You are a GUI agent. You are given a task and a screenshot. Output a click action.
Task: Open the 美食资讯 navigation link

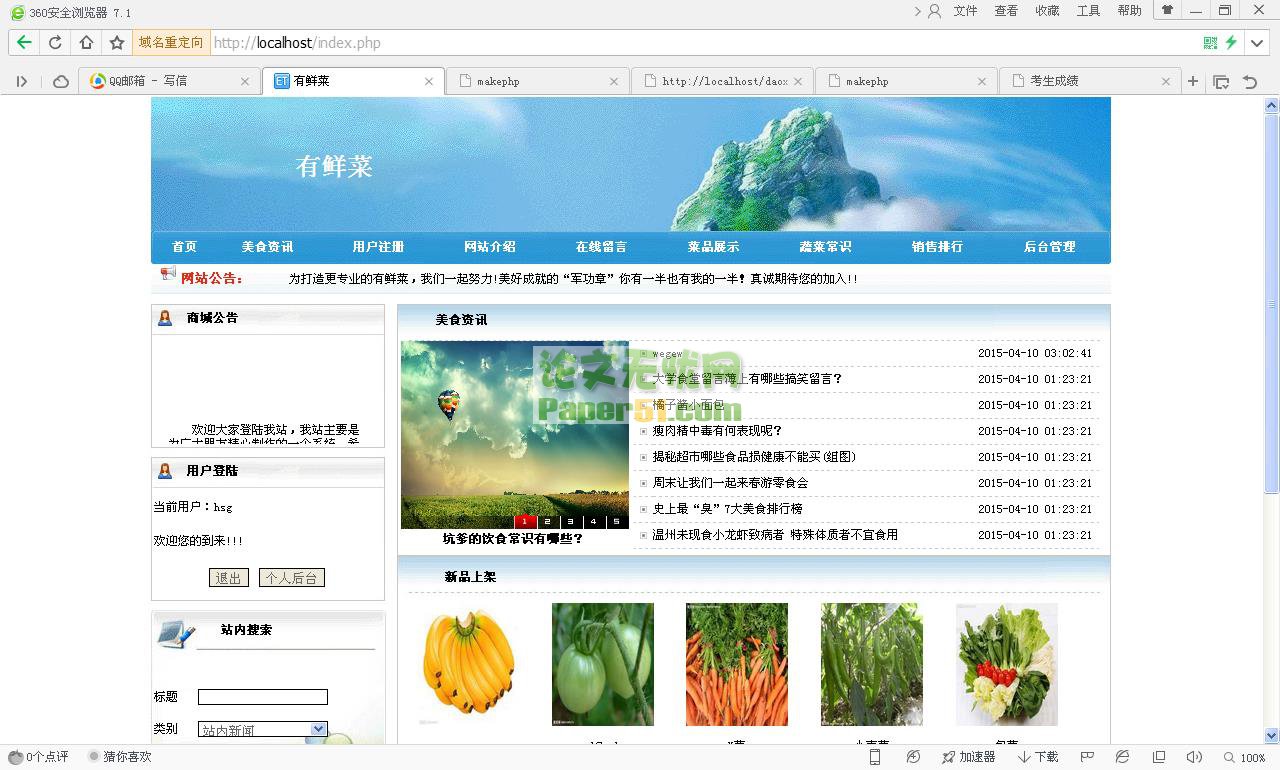(x=267, y=247)
